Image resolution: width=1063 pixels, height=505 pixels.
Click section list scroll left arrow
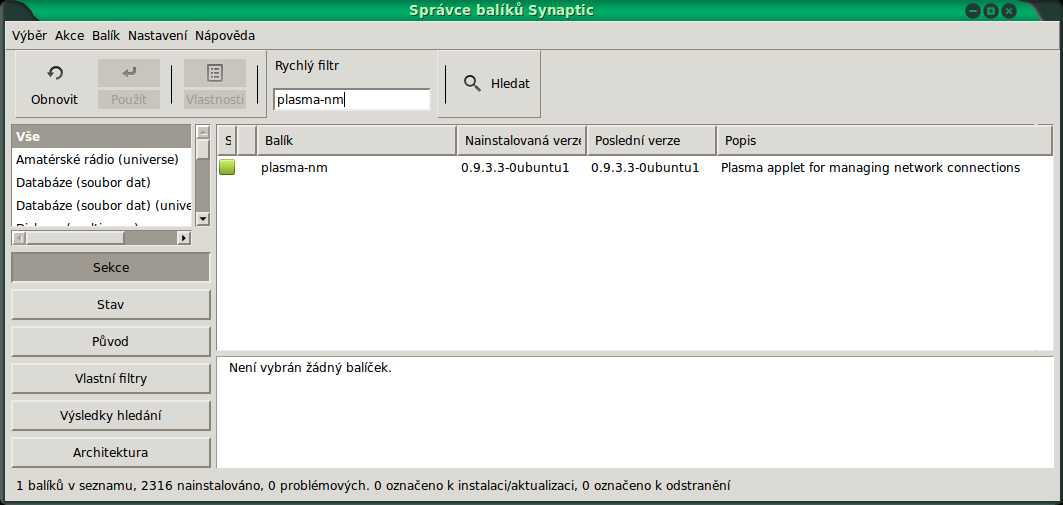(19, 238)
